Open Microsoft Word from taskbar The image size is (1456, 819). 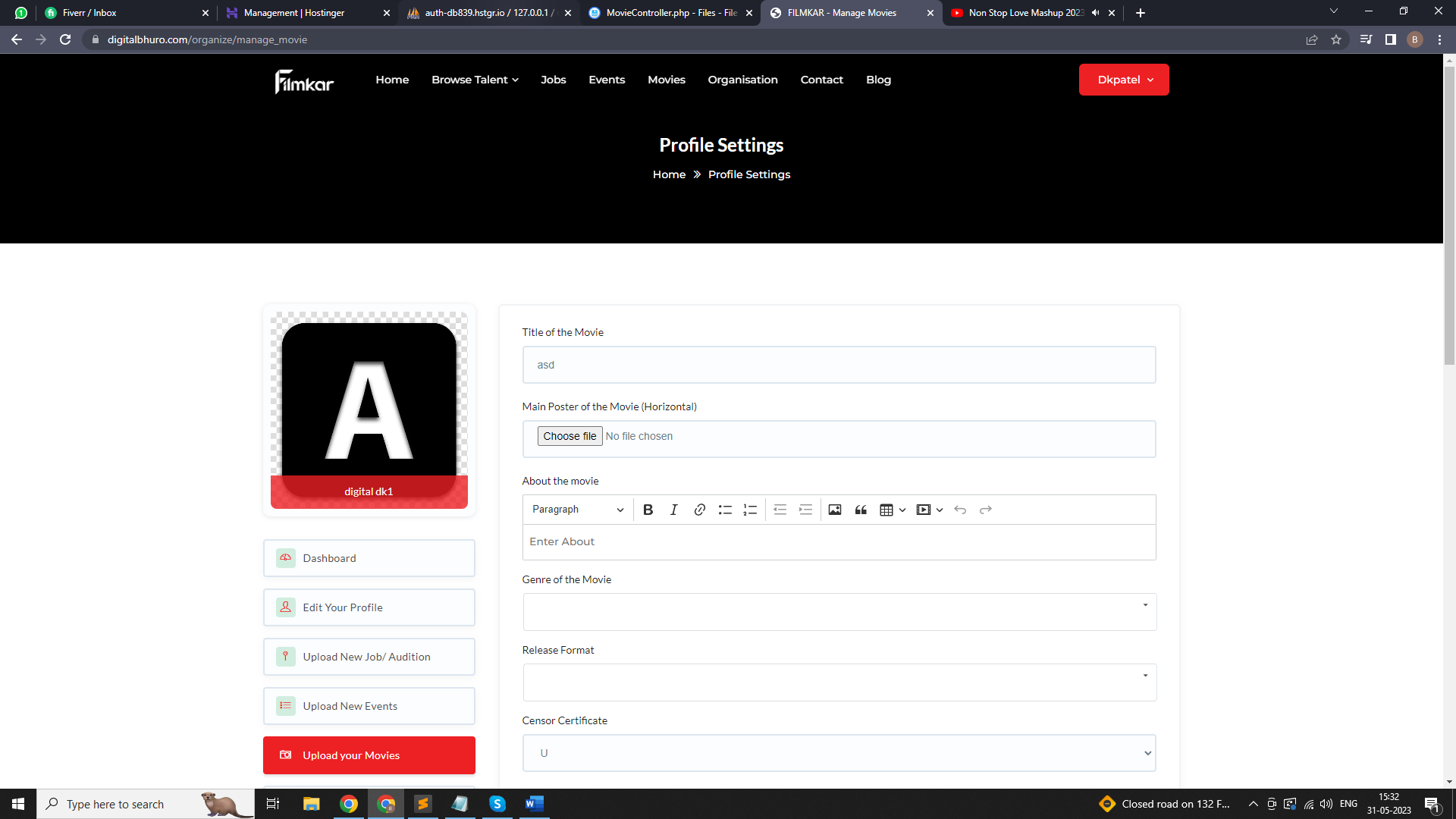pyautogui.click(x=534, y=804)
